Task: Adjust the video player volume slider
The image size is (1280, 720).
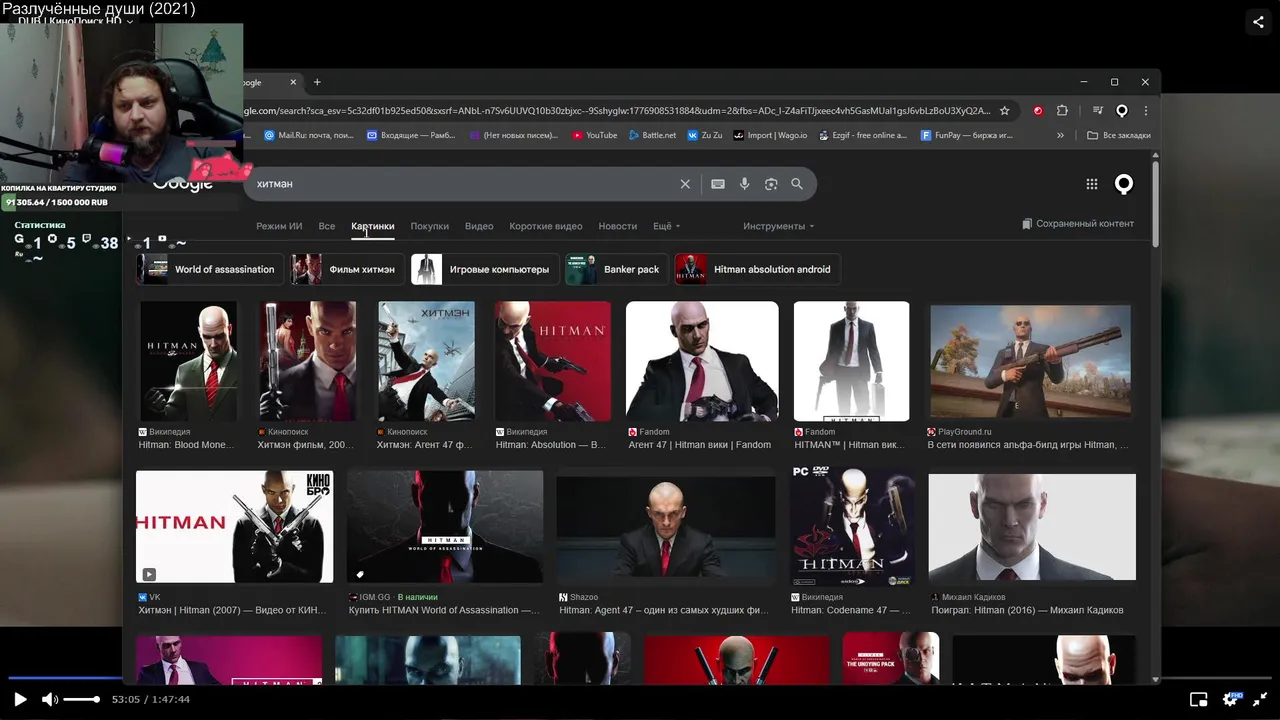Action: pyautogui.click(x=81, y=699)
